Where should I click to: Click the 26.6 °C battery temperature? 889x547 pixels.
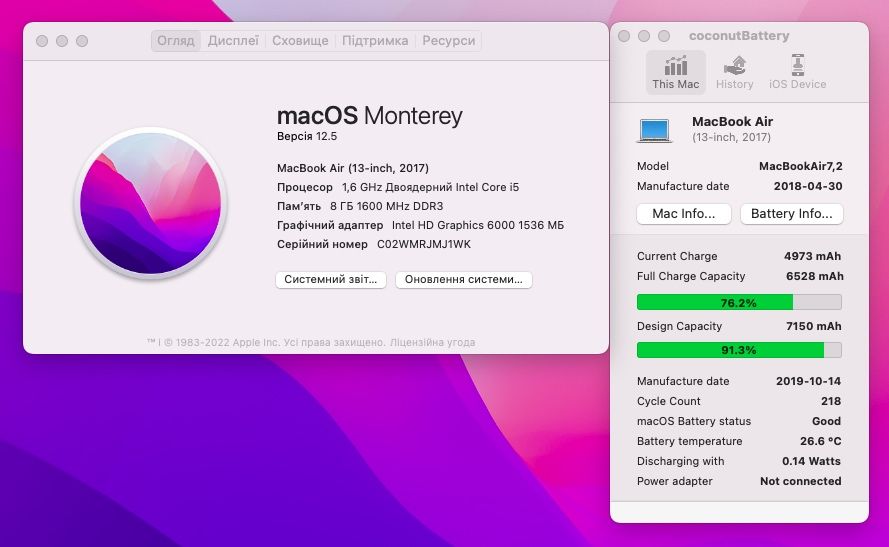820,441
